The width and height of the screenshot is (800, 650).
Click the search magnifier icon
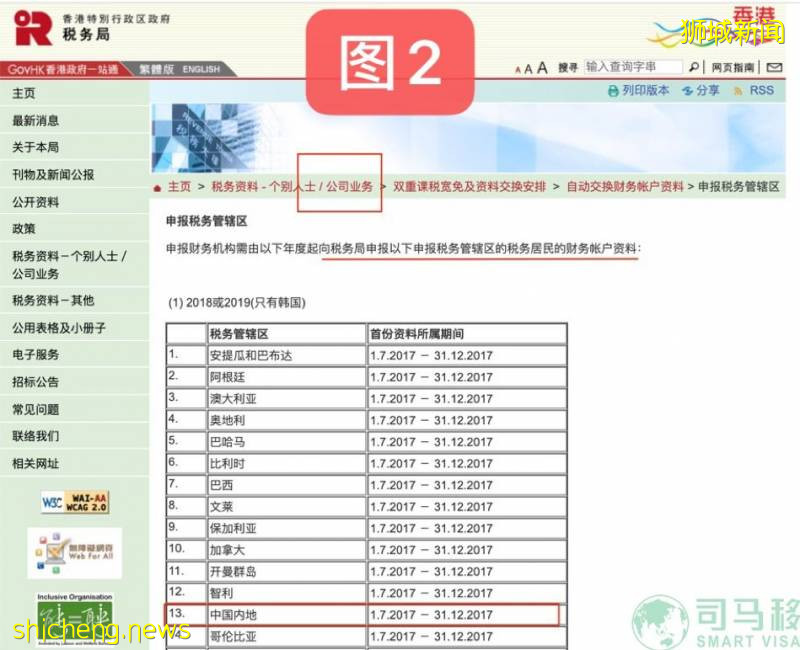pos(693,67)
